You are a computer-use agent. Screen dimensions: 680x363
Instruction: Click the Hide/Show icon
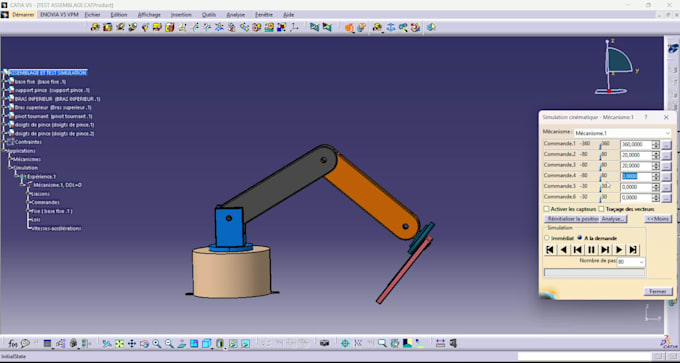click(233, 343)
